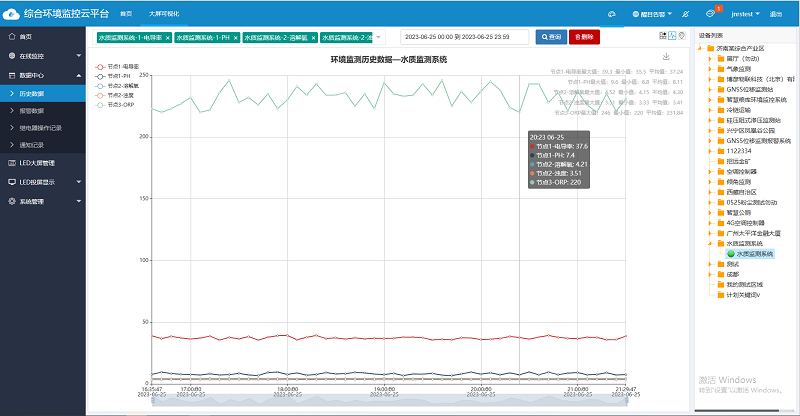Remove the 水质监测系统-1-PH tag
The image size is (800, 416).
click(236, 37)
